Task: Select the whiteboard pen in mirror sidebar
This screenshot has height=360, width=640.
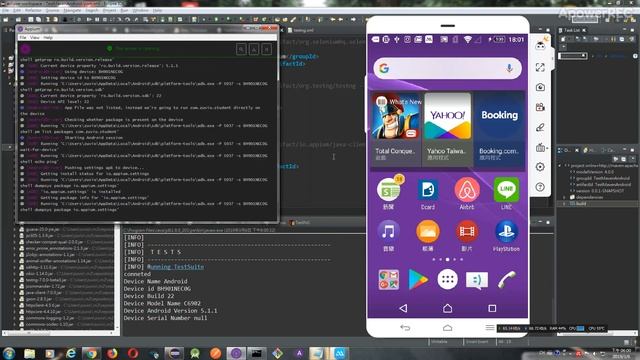Action: (x=540, y=127)
